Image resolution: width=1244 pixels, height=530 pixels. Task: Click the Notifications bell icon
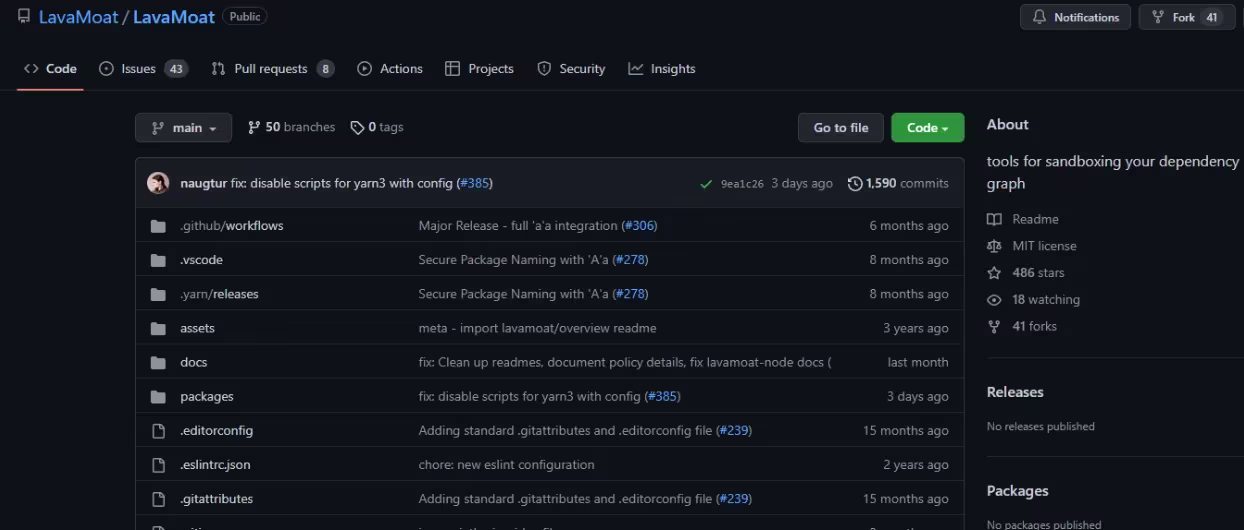[1039, 17]
